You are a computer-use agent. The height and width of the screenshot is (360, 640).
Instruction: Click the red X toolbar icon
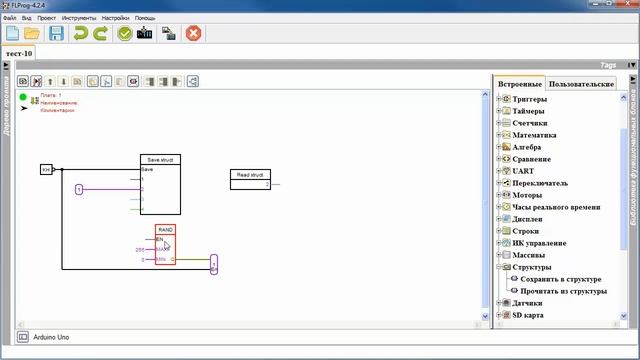(193, 33)
